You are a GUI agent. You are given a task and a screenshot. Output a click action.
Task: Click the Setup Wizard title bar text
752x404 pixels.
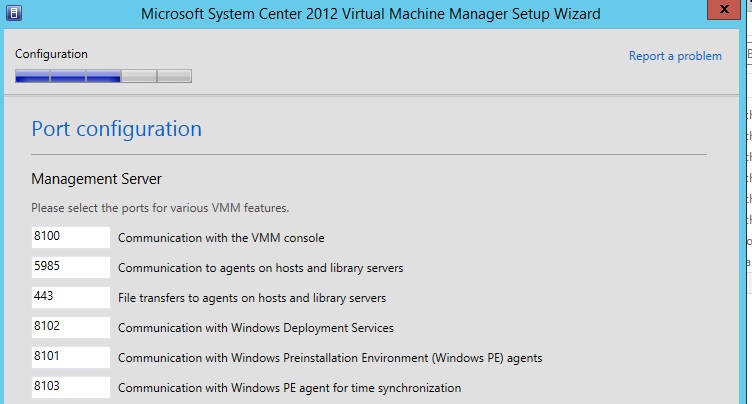371,14
